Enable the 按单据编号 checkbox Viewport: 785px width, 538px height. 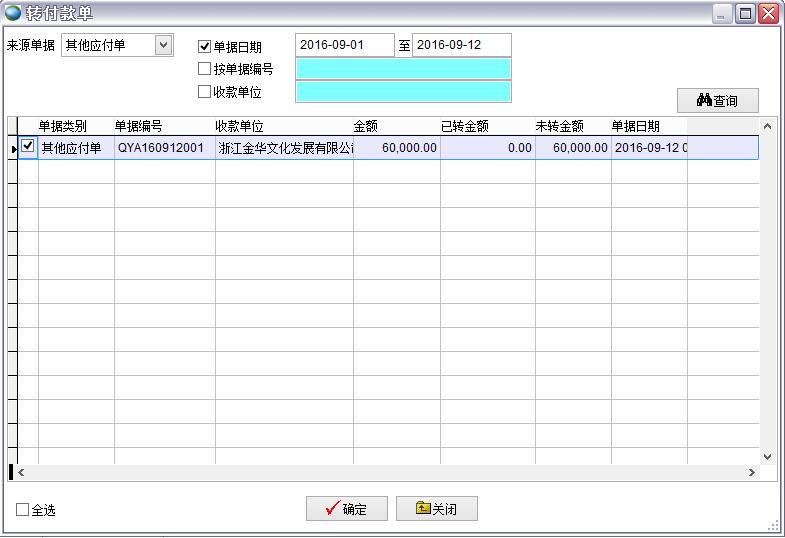click(x=205, y=69)
